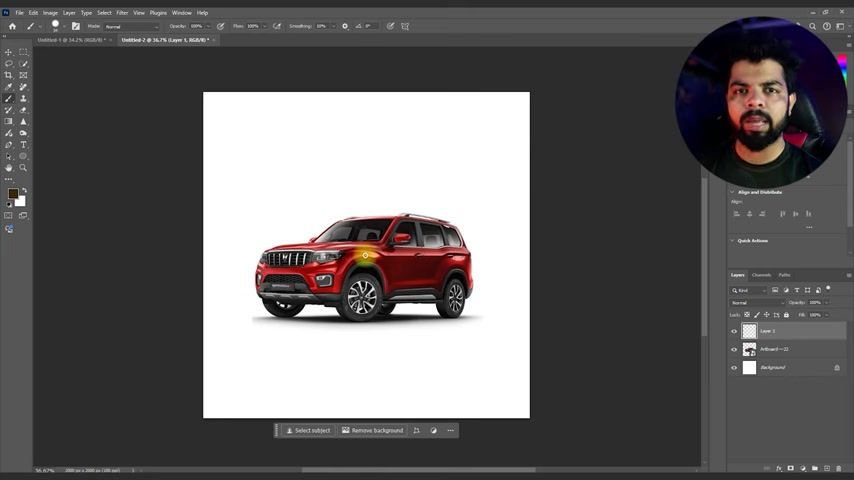Hide the Background layer eye
Viewport: 854px width, 480px height.
click(734, 368)
